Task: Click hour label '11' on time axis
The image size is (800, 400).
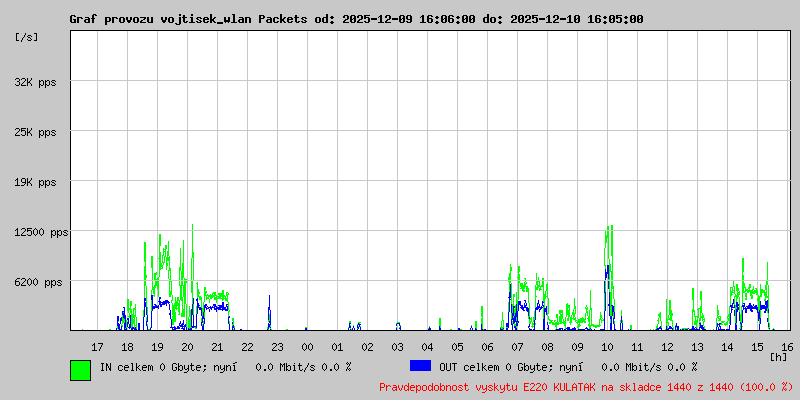Action: 637,347
